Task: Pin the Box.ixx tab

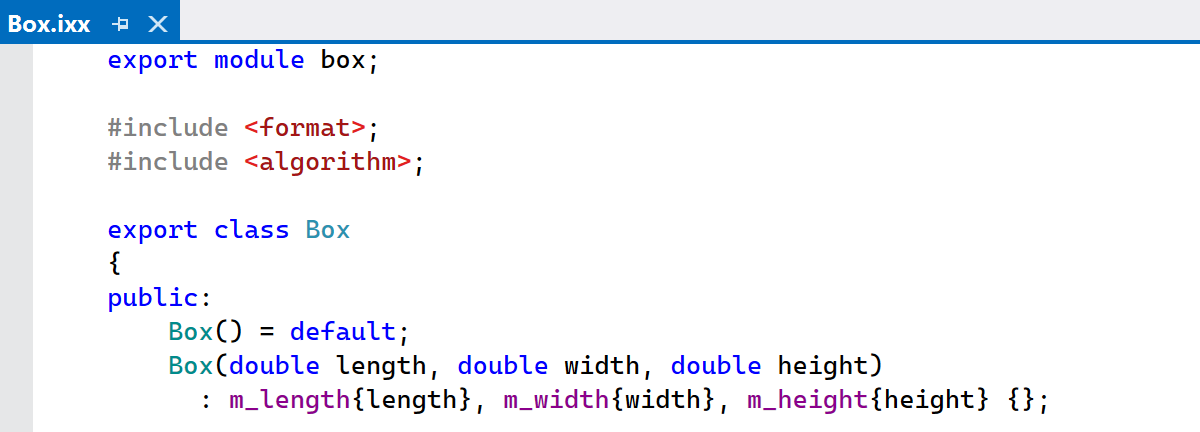Action: coord(121,23)
